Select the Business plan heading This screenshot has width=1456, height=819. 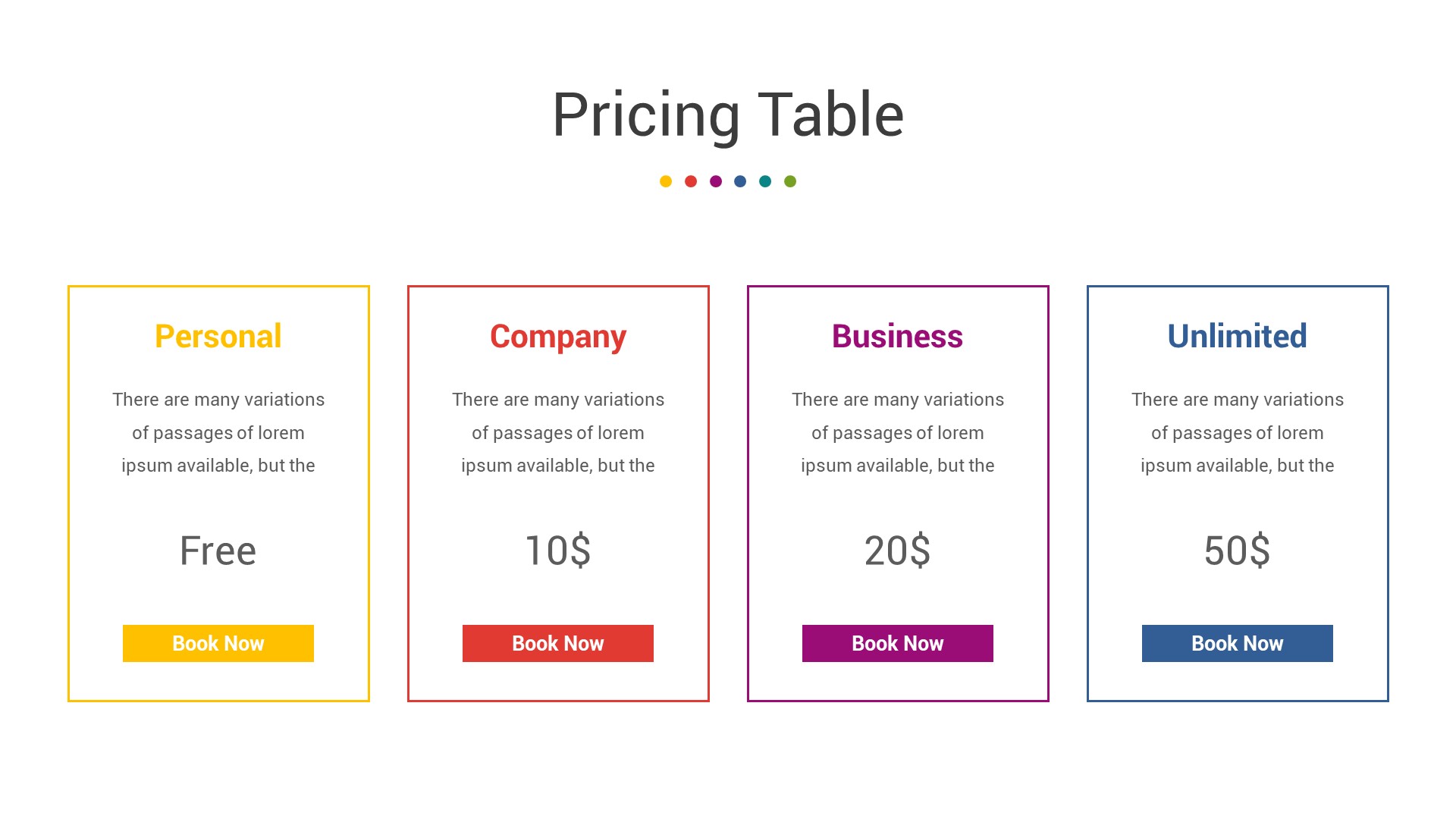tap(897, 336)
